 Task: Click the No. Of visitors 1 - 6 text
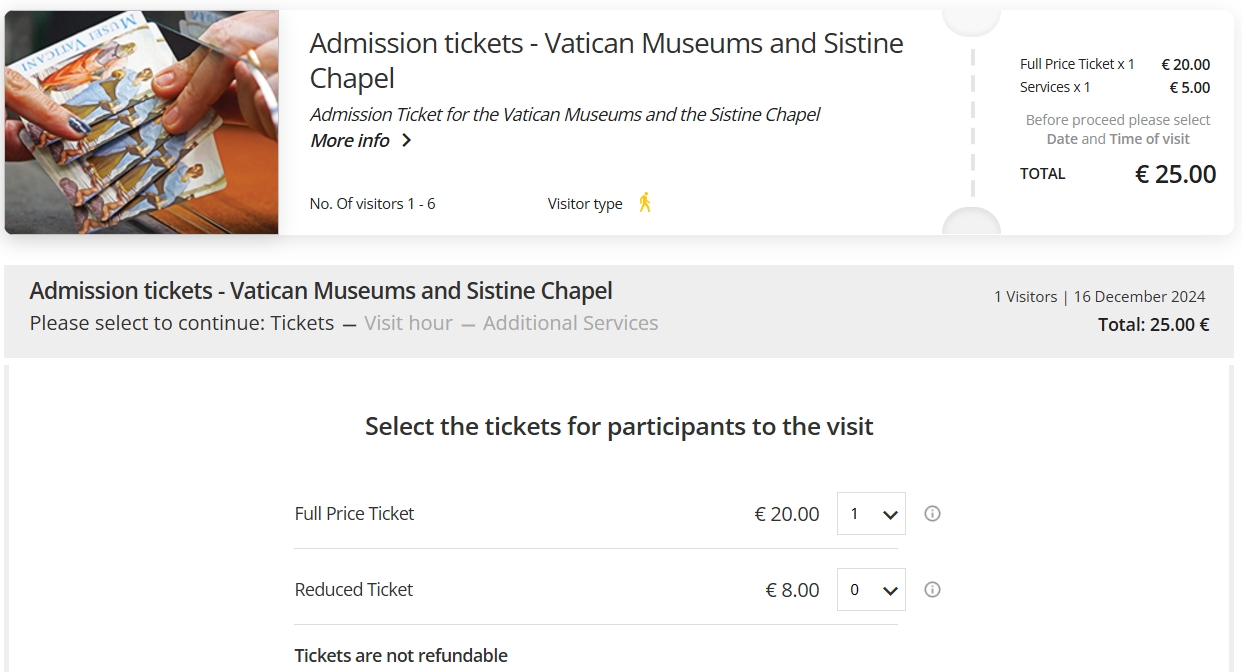pos(372,204)
